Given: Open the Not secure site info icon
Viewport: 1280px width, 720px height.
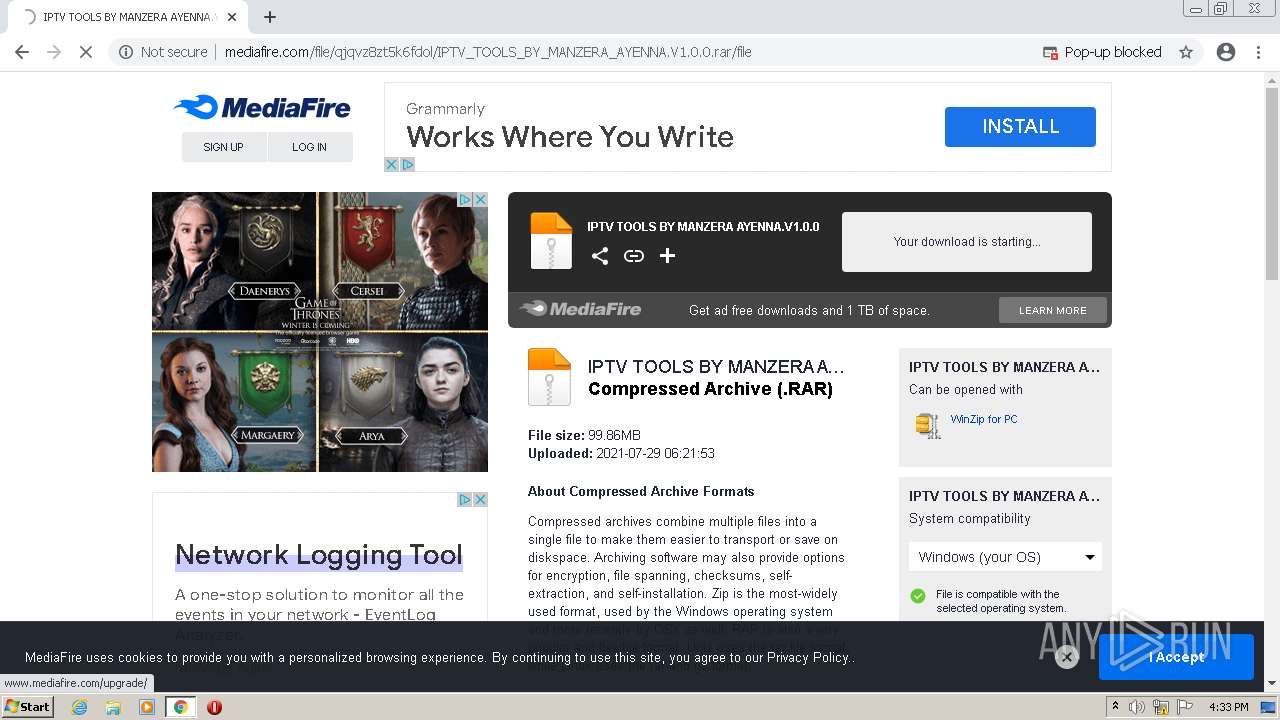Looking at the screenshot, I should pos(126,52).
